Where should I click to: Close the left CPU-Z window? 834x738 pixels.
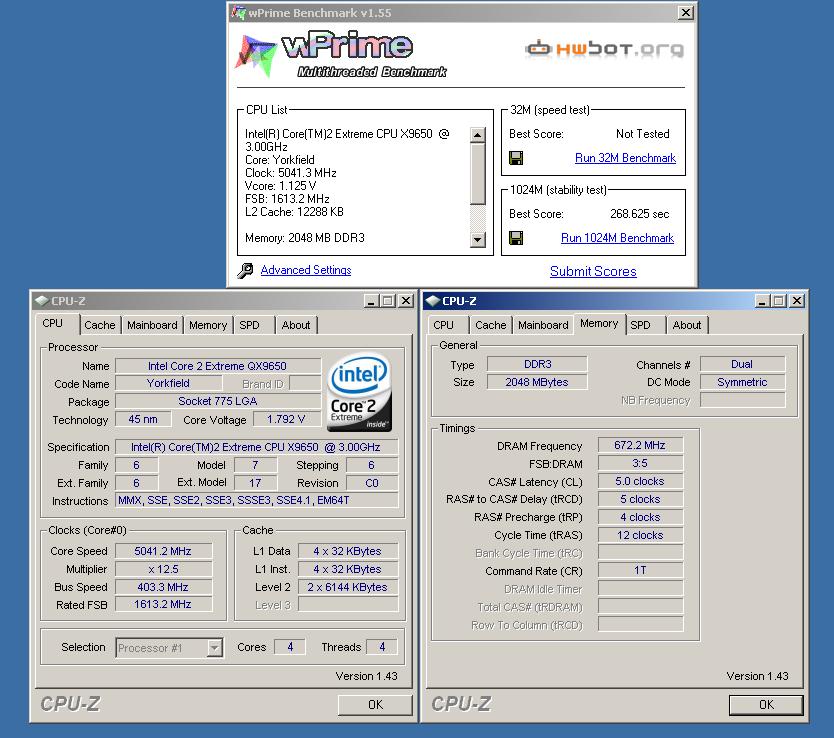[406, 301]
